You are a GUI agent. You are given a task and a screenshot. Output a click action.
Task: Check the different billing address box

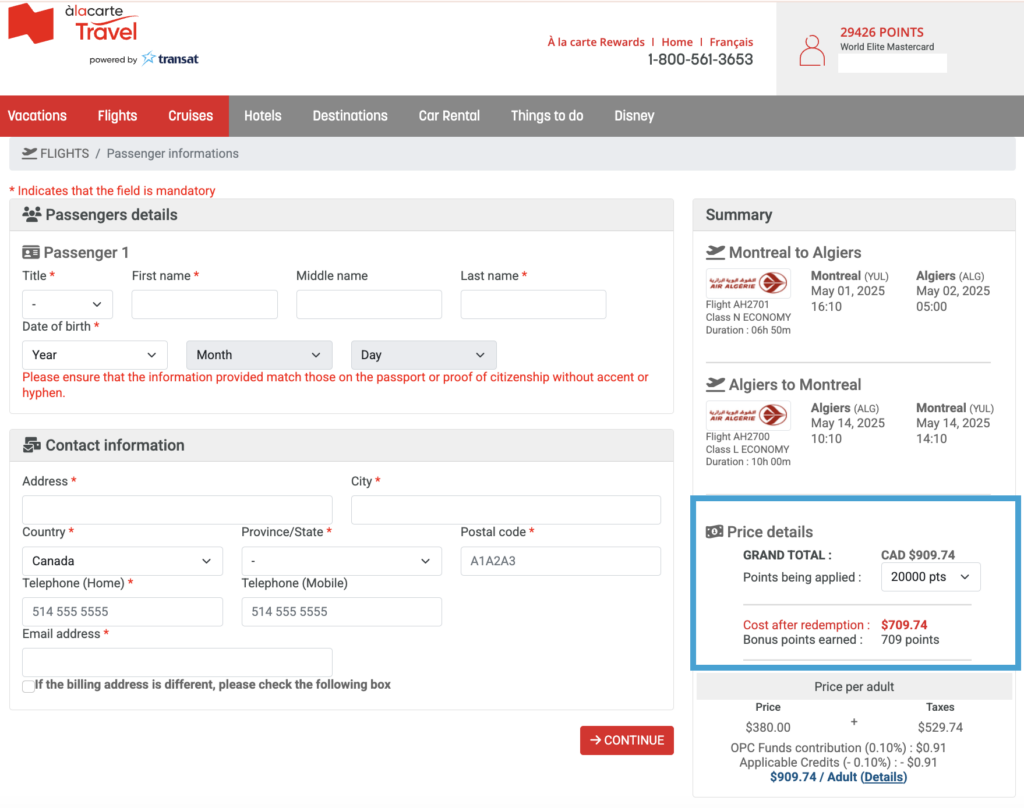tap(28, 686)
